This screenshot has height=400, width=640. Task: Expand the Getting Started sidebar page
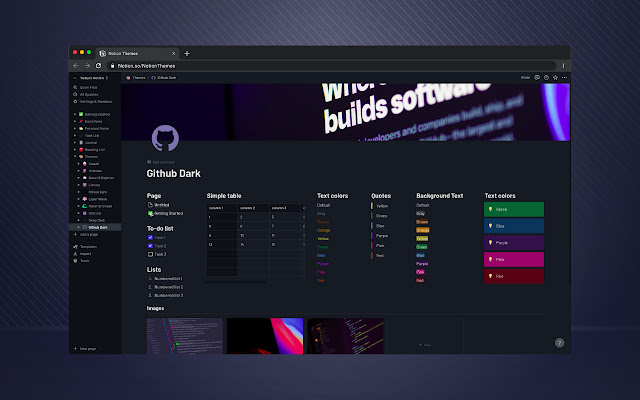pyautogui.click(x=76, y=115)
